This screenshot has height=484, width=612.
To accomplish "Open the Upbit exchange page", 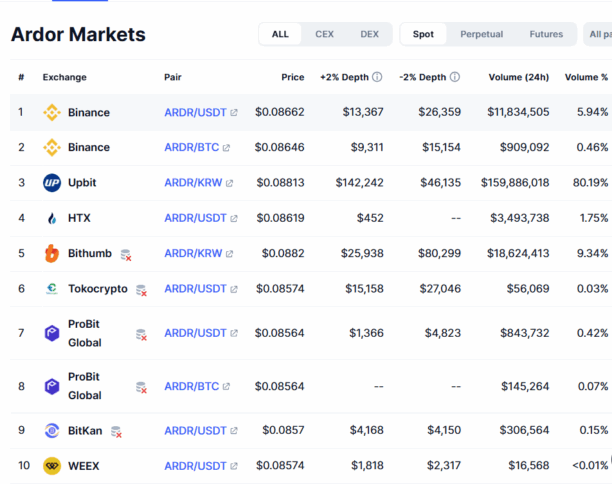I will (x=82, y=183).
